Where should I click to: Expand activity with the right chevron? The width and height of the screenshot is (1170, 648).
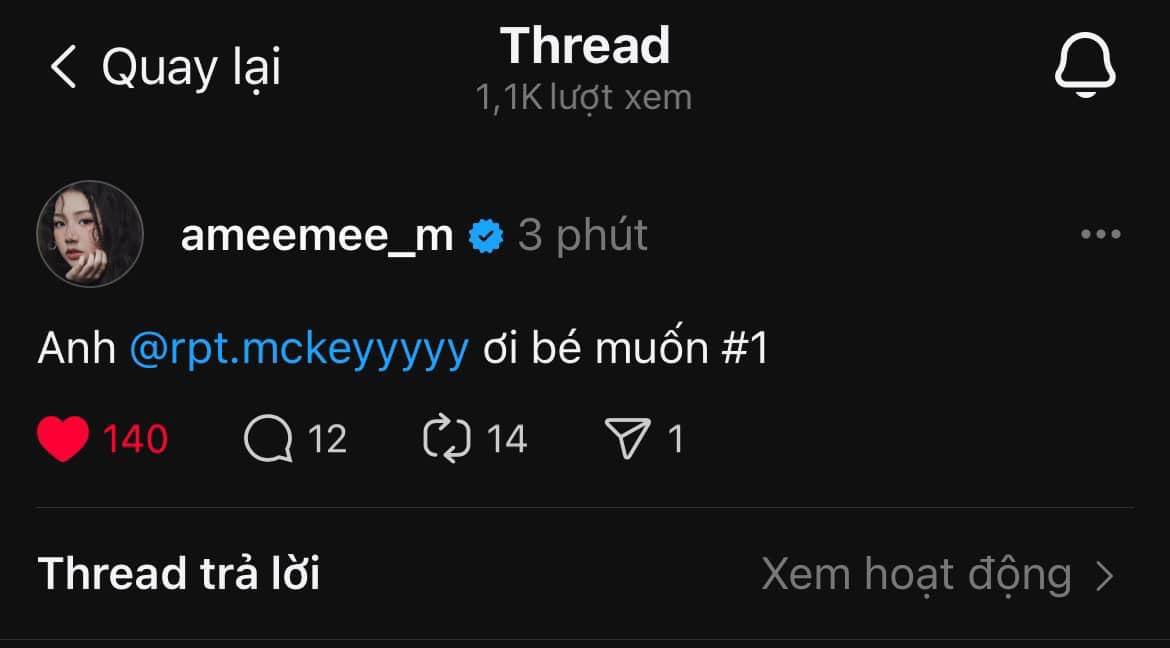point(1105,576)
